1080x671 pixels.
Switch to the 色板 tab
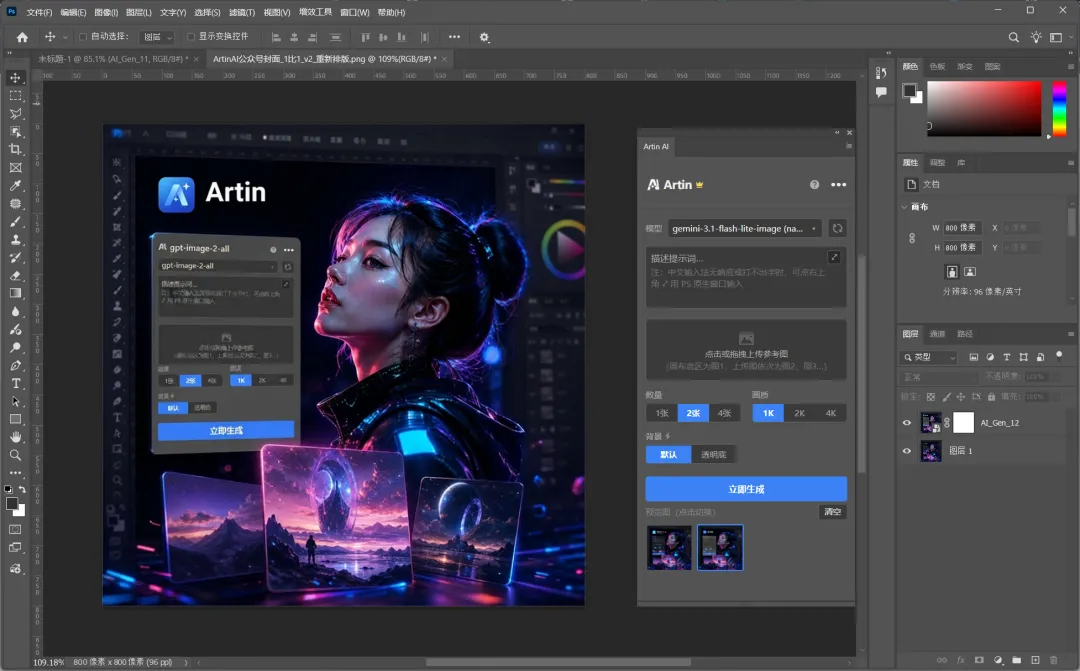937,66
